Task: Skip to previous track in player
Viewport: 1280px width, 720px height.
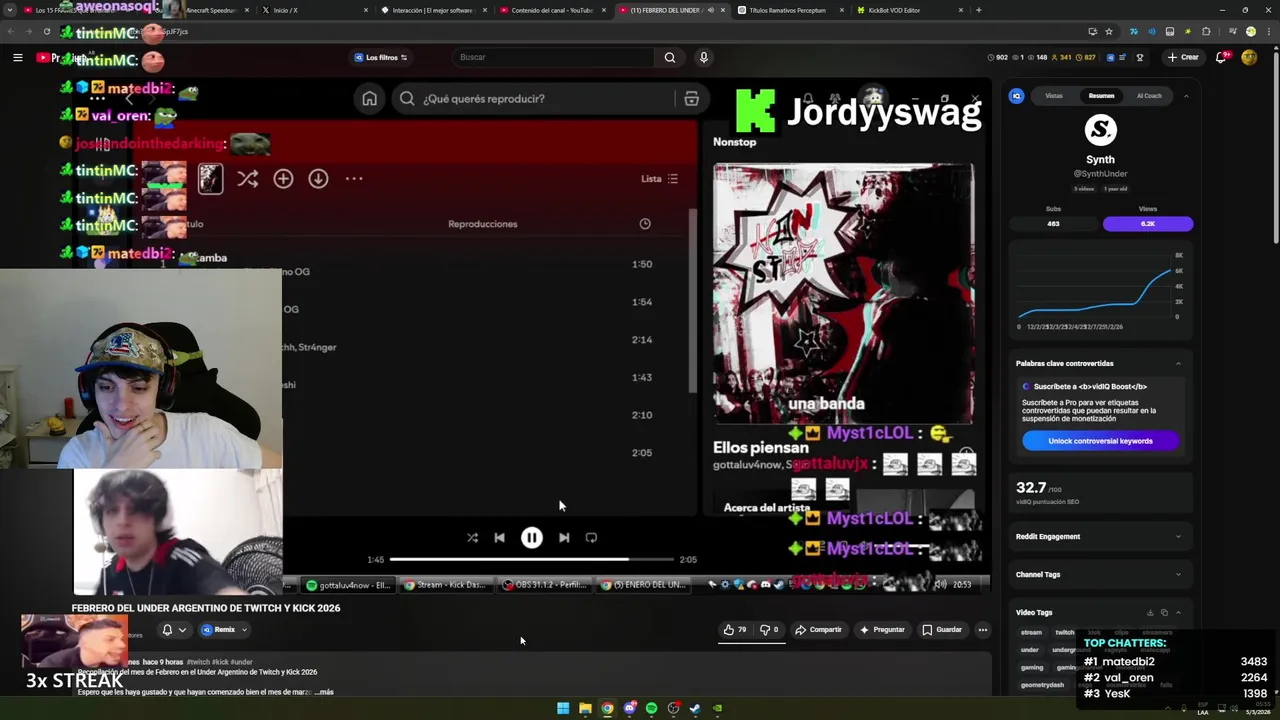Action: [499, 538]
